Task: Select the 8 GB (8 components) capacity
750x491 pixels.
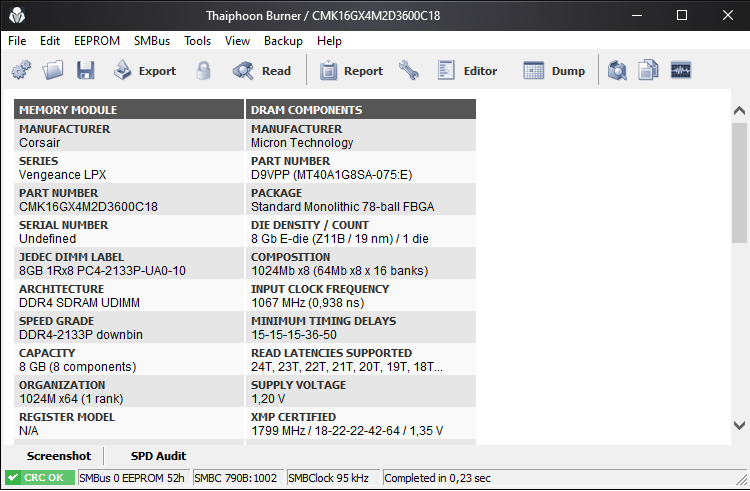Action: (x=77, y=367)
